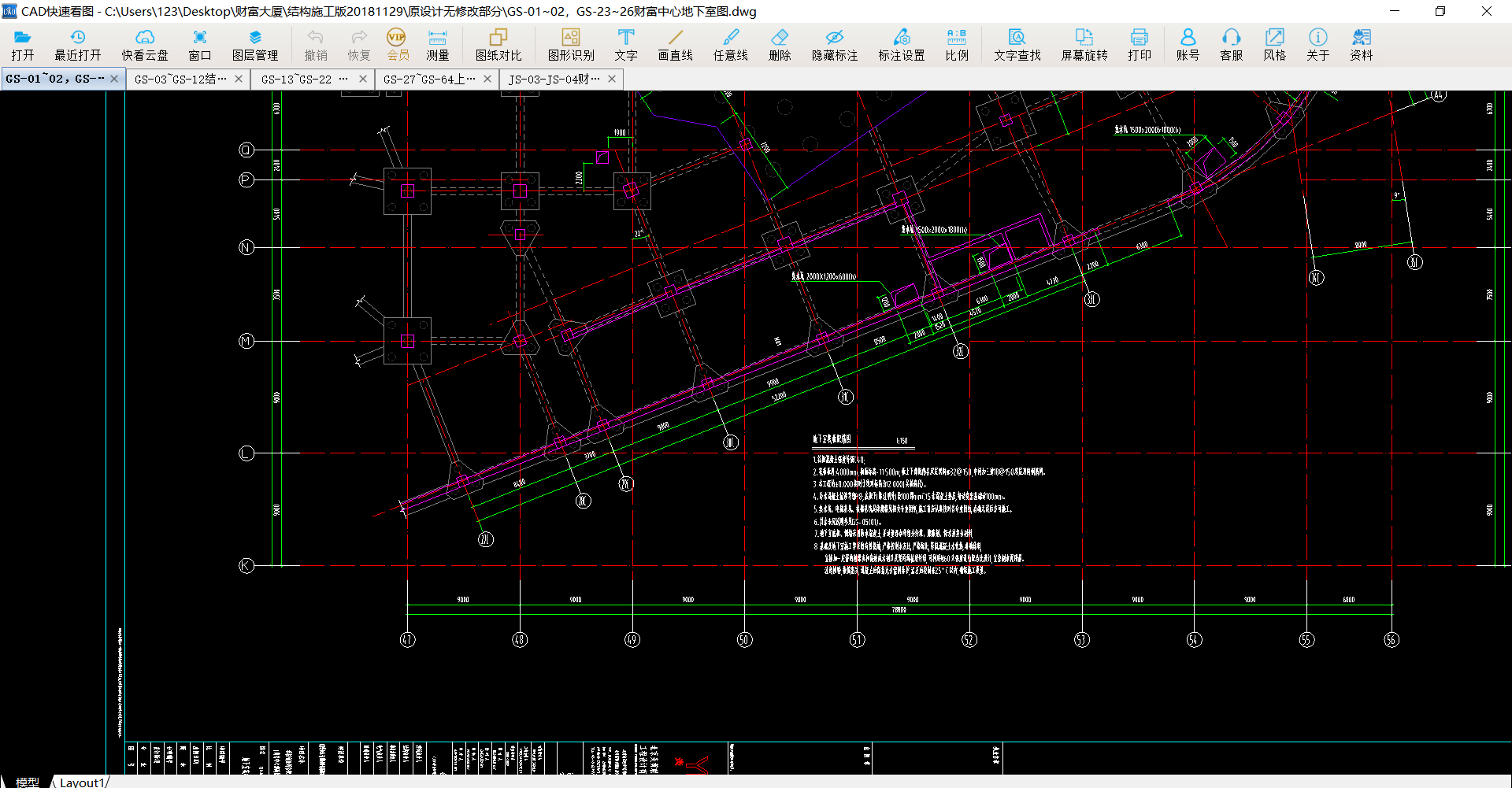Select the 文字 text tool

(x=626, y=45)
